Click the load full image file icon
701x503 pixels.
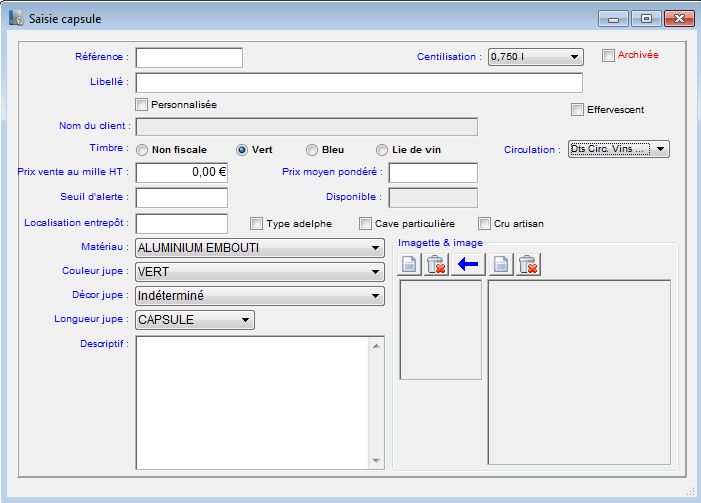pos(503,265)
